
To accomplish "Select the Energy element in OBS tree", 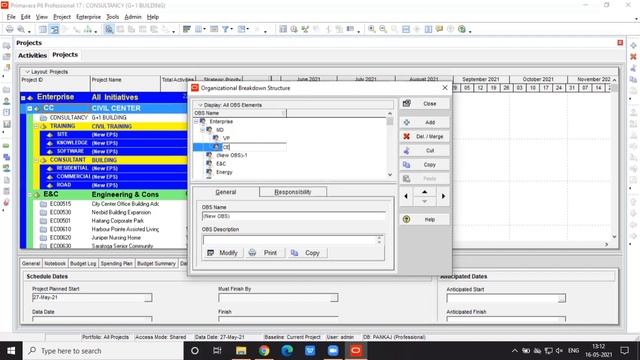I will coord(224,172).
